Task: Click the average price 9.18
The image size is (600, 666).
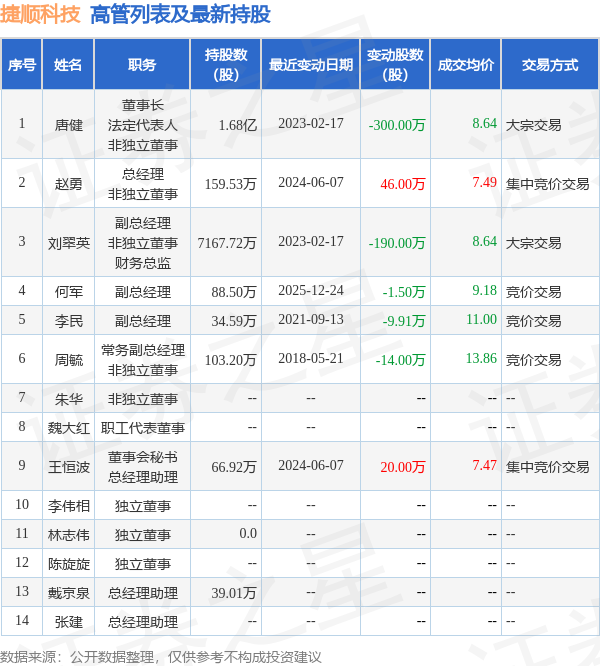Action: [485, 291]
